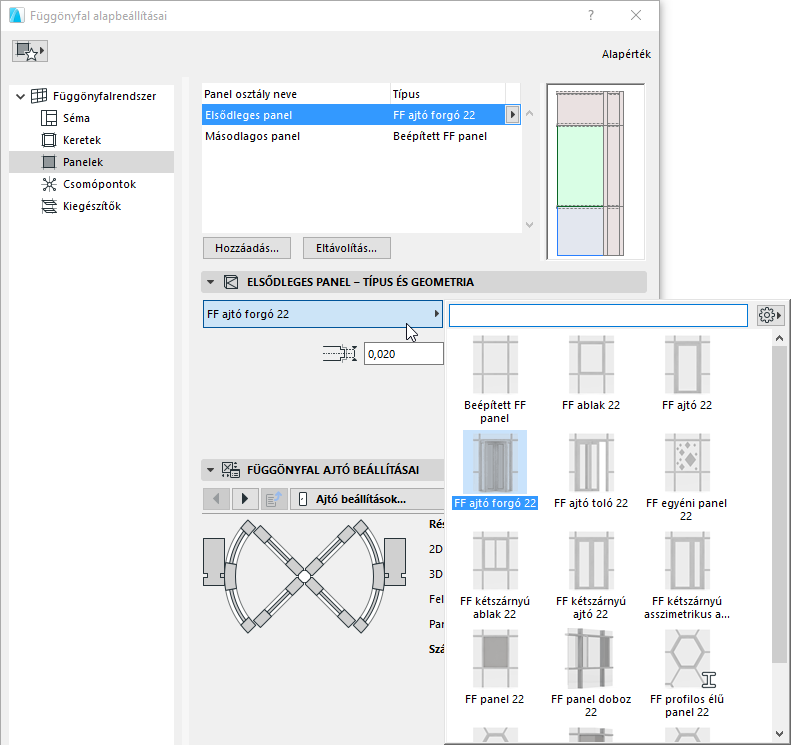The image size is (791, 745).
Task: Choose FF ajtó forgó 22 thumbnail
Action: [495, 463]
